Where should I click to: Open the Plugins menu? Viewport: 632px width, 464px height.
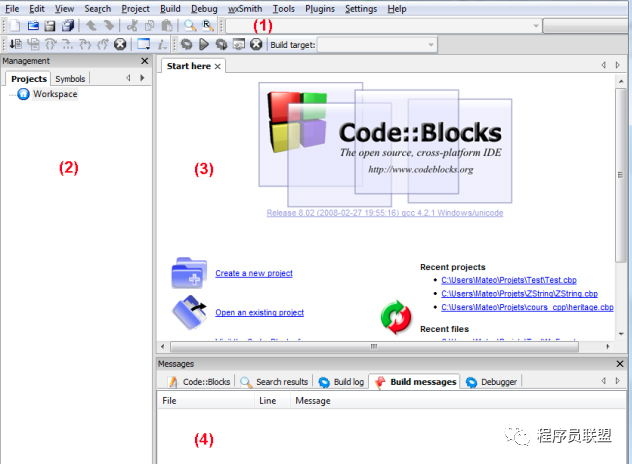[320, 8]
